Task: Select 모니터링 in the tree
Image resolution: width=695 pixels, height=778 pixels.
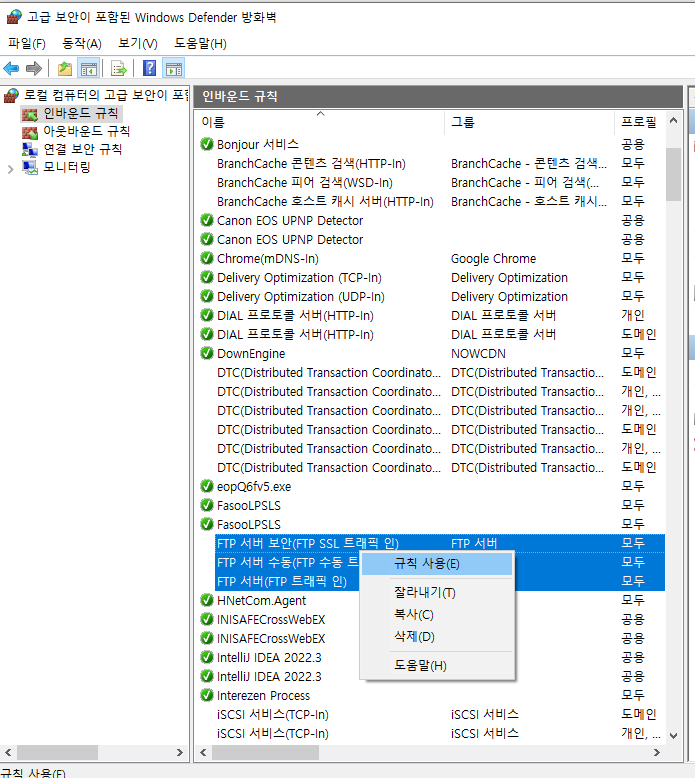Action: pyautogui.click(x=67, y=167)
